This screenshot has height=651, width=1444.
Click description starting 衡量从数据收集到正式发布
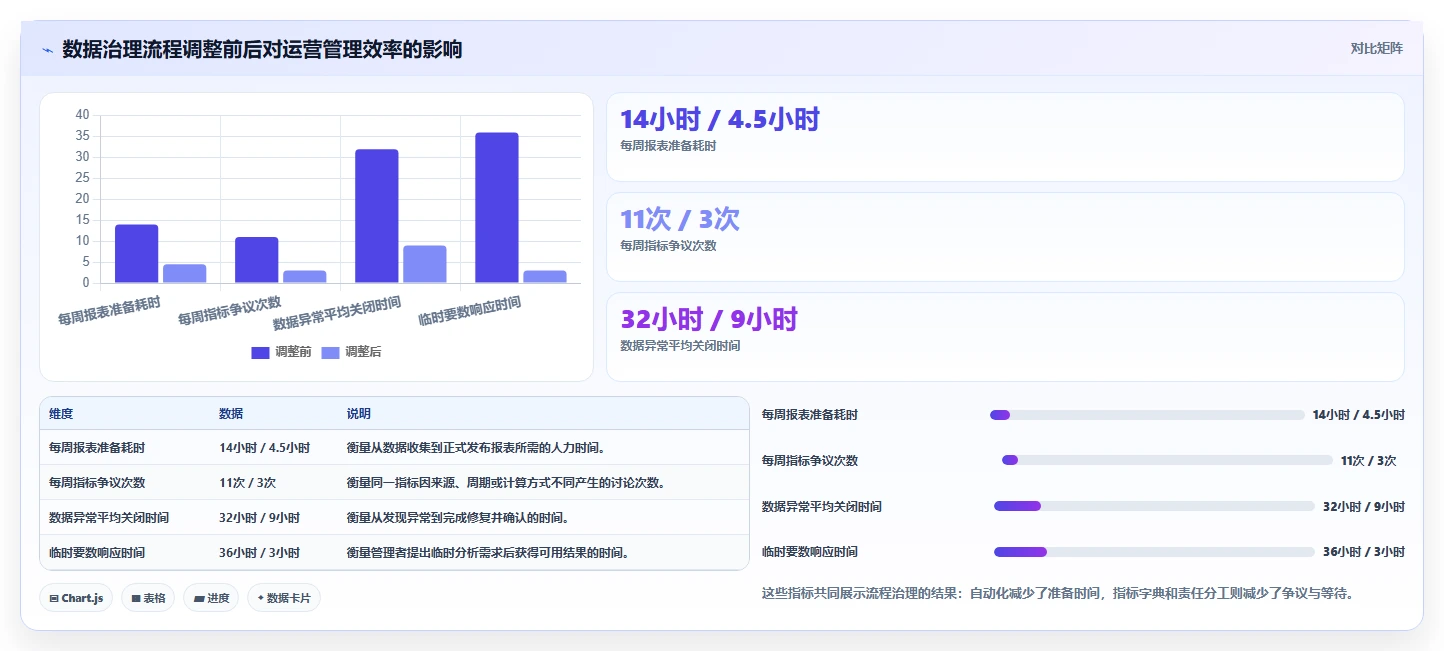(477, 448)
